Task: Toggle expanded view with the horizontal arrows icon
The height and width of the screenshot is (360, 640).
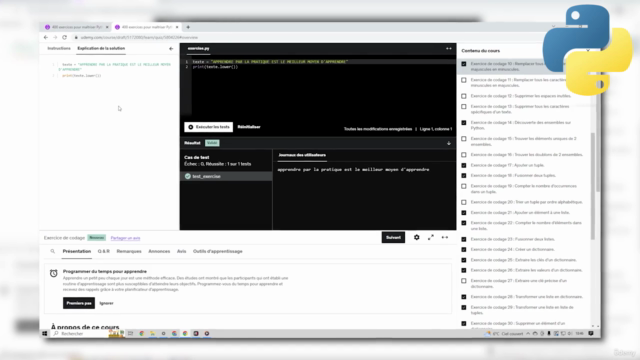Action: 445,238
